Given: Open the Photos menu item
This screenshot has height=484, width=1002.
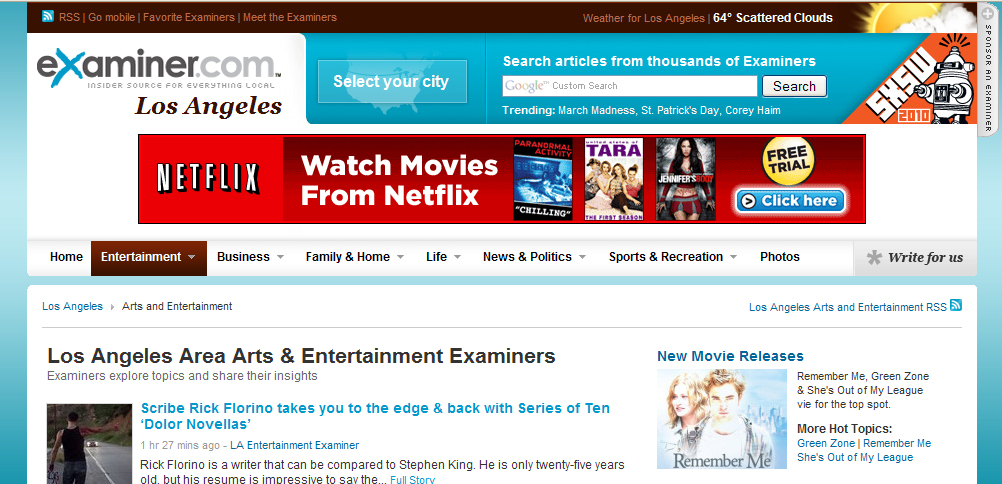Looking at the screenshot, I should (779, 257).
